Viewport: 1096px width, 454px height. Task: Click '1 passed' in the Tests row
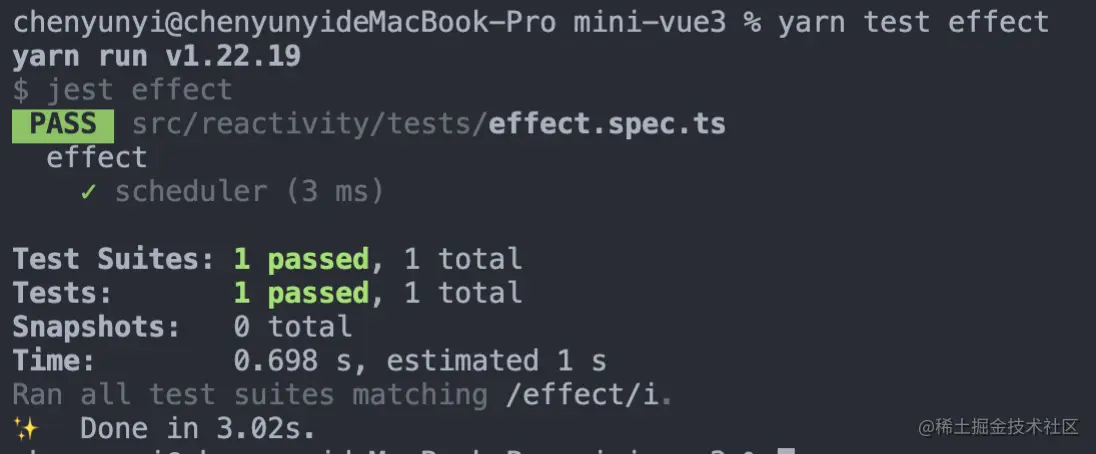pos(301,293)
